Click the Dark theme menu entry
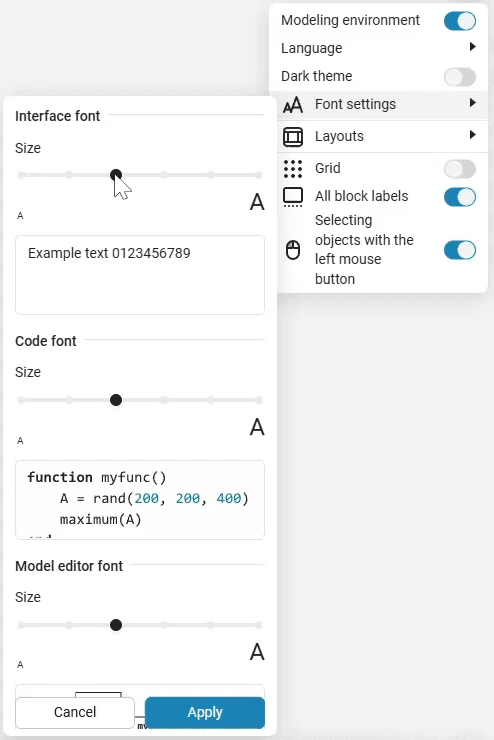 pyautogui.click(x=378, y=76)
